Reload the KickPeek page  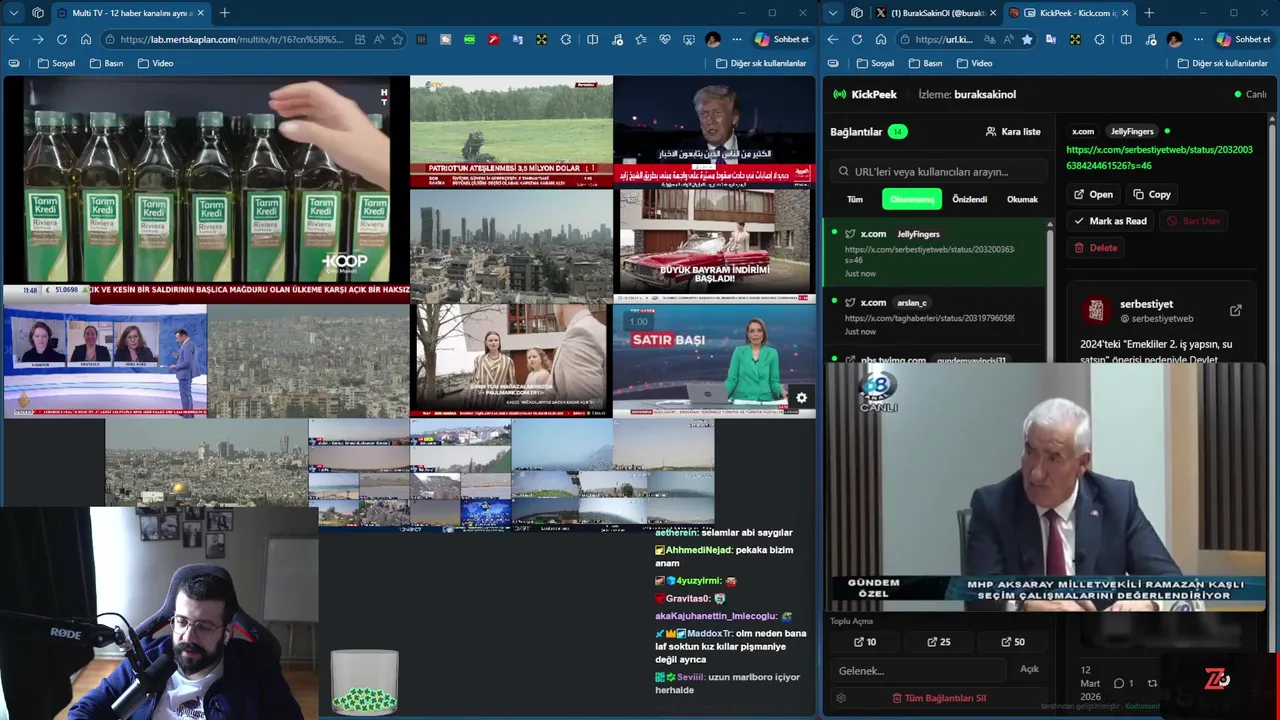point(857,39)
